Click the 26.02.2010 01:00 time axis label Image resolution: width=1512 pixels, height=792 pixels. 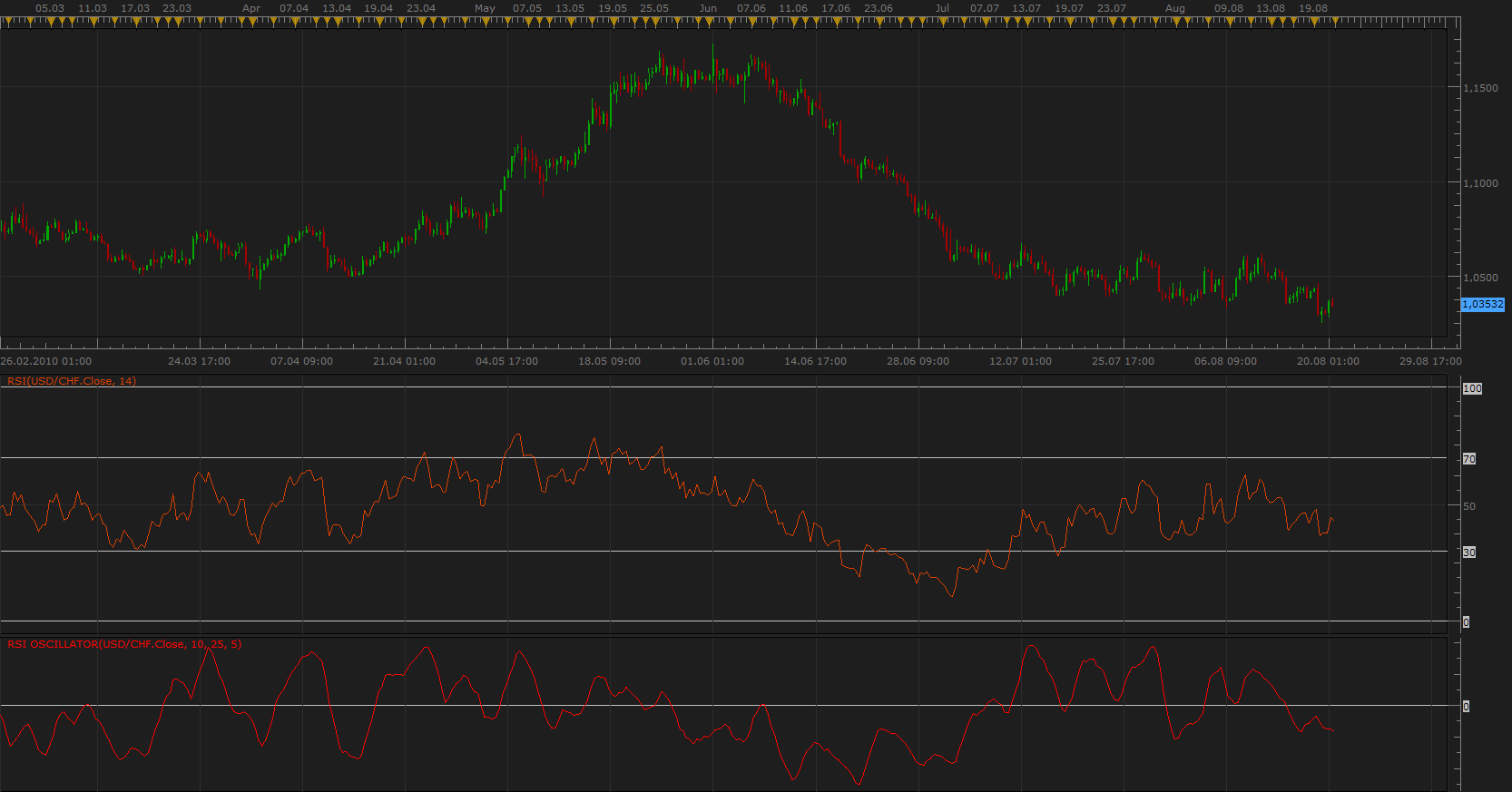(46, 361)
